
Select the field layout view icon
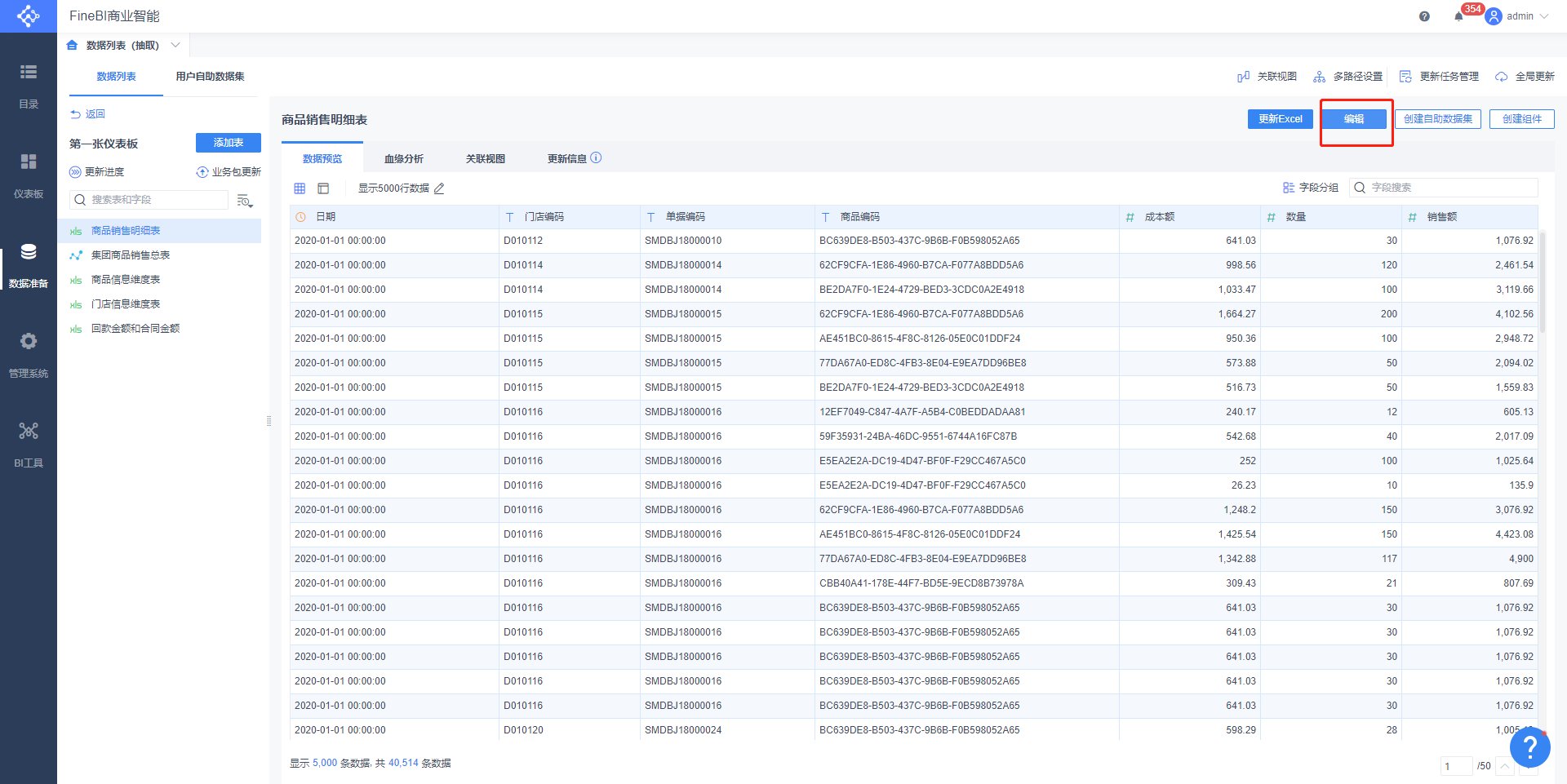(x=323, y=188)
